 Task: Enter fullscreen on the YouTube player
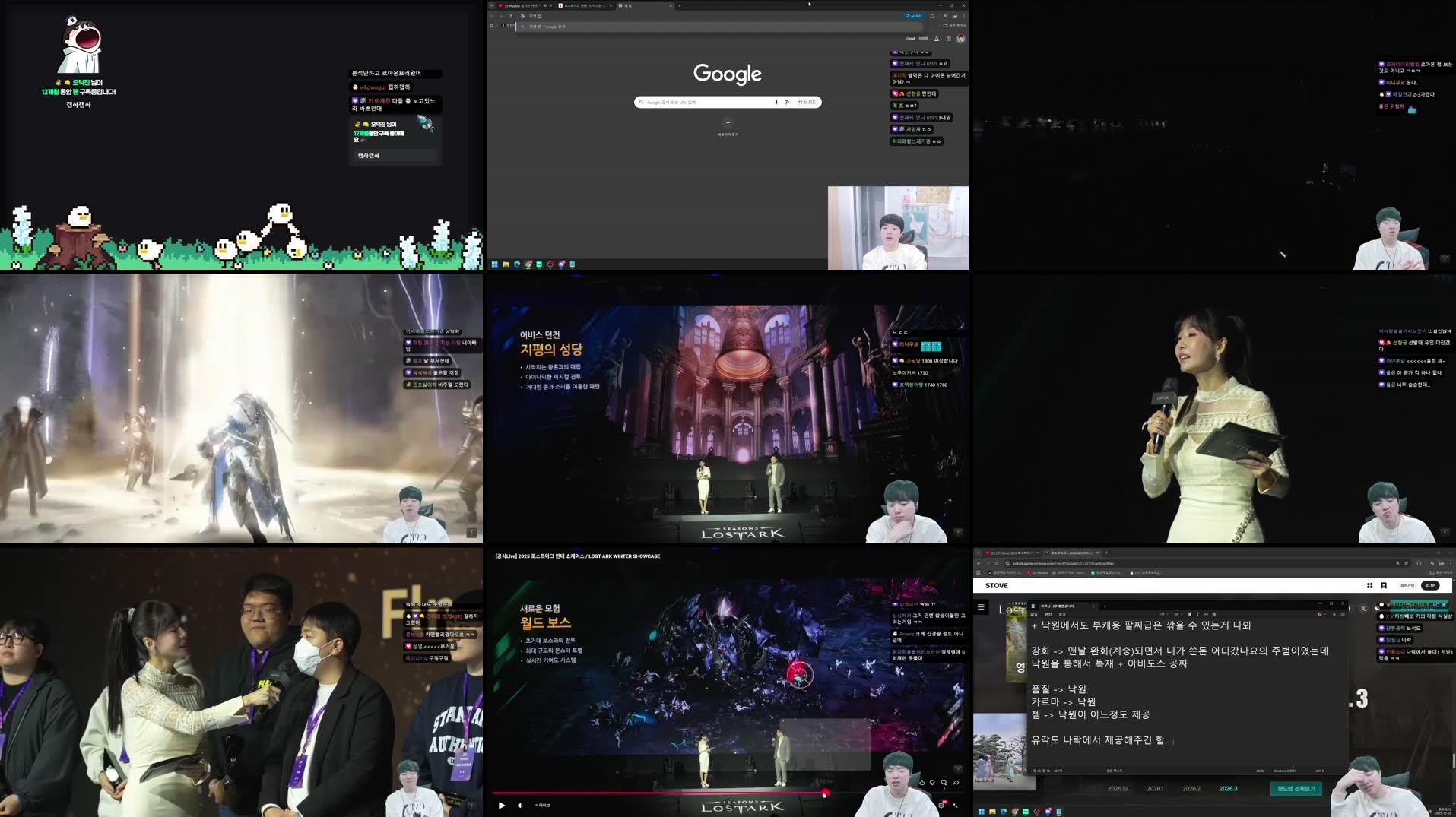pyautogui.click(x=956, y=806)
